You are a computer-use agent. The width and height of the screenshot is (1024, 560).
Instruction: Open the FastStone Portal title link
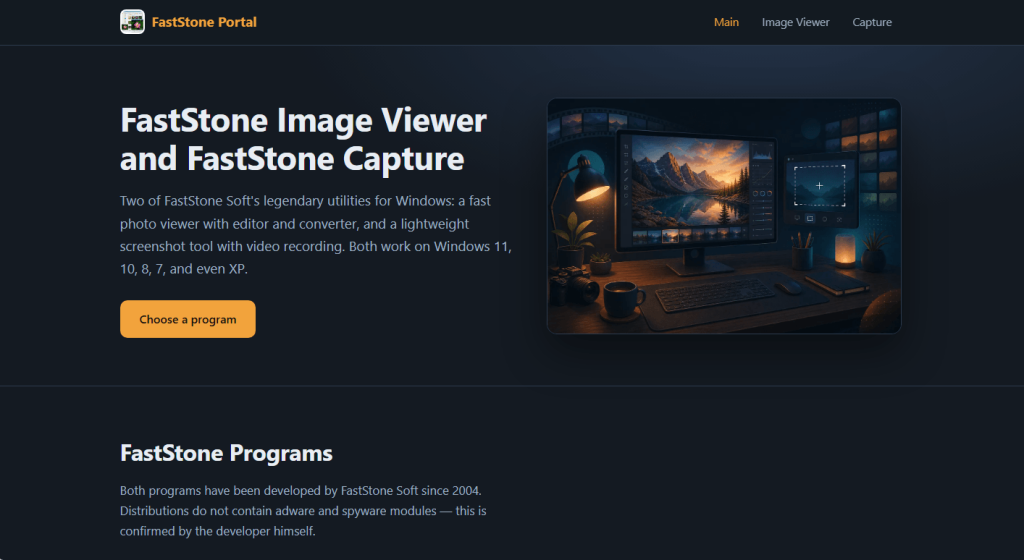204,22
